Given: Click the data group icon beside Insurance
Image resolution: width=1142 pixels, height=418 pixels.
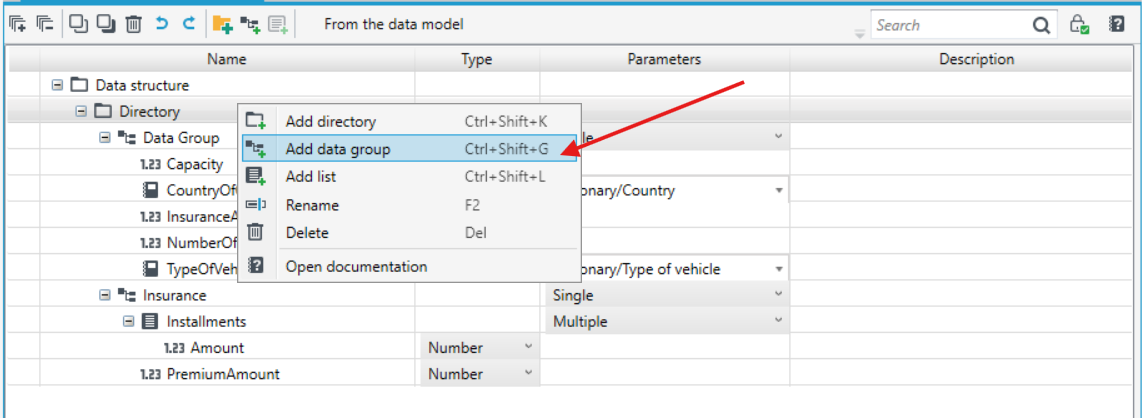Looking at the screenshot, I should tap(127, 296).
